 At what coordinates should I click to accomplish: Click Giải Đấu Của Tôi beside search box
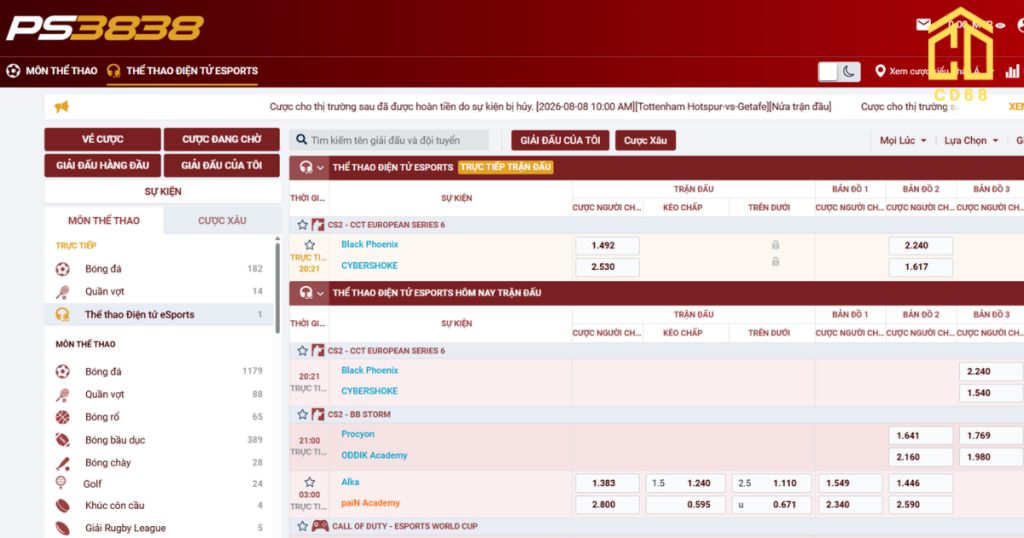coord(560,140)
